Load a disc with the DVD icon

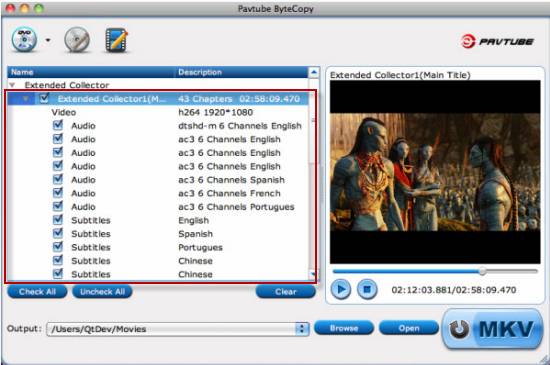24,40
